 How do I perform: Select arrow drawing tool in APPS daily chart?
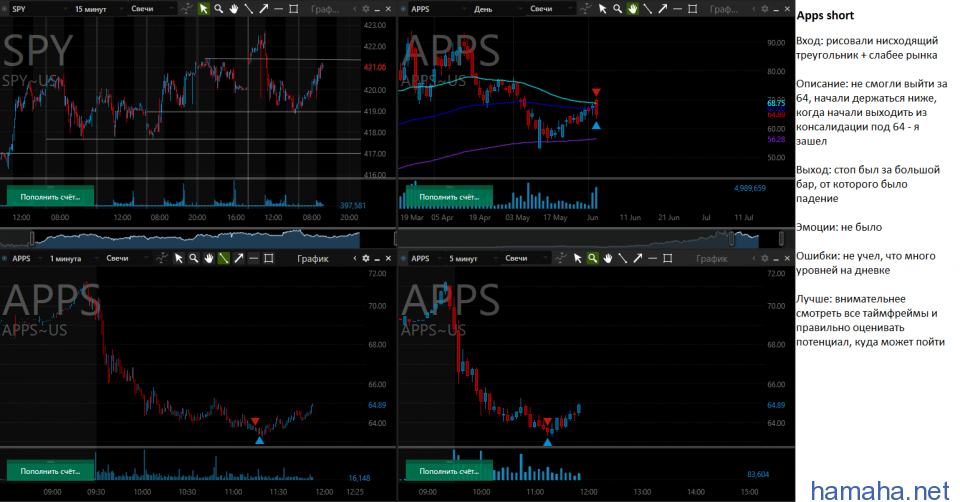coord(662,9)
